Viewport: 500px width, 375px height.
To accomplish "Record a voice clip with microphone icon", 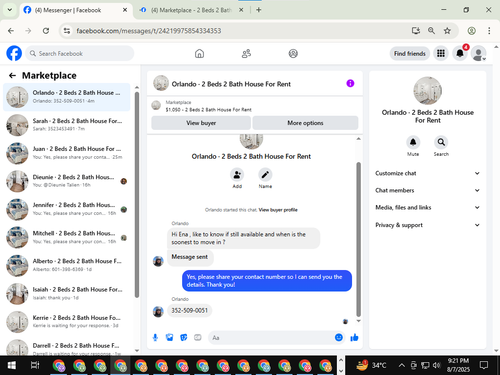I will click(x=155, y=338).
